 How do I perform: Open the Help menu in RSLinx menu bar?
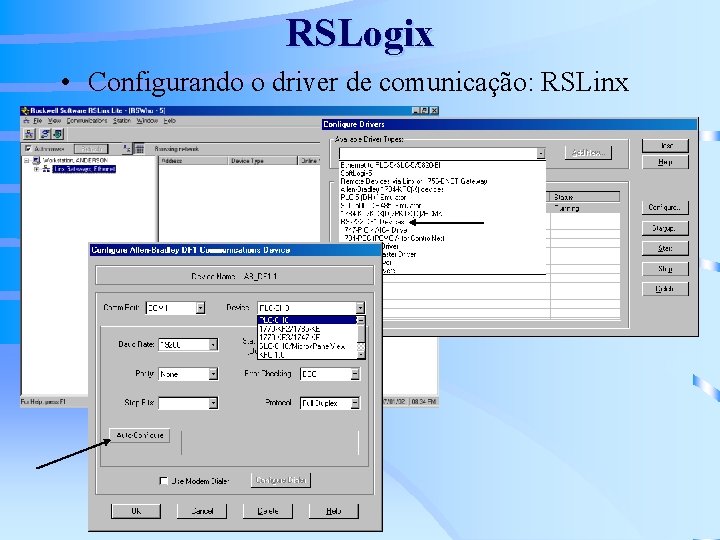(x=170, y=121)
